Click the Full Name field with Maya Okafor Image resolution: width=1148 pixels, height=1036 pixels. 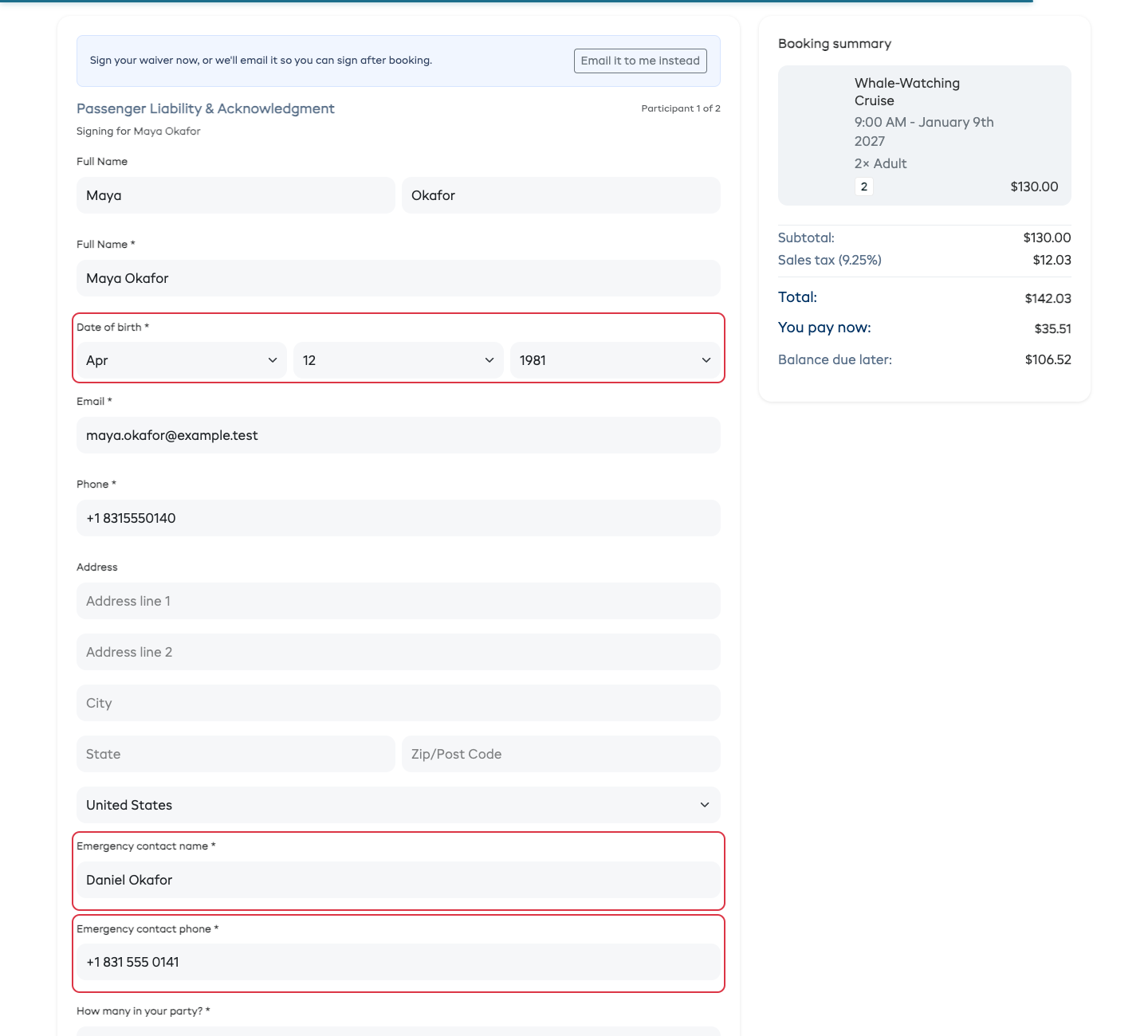[x=399, y=278]
